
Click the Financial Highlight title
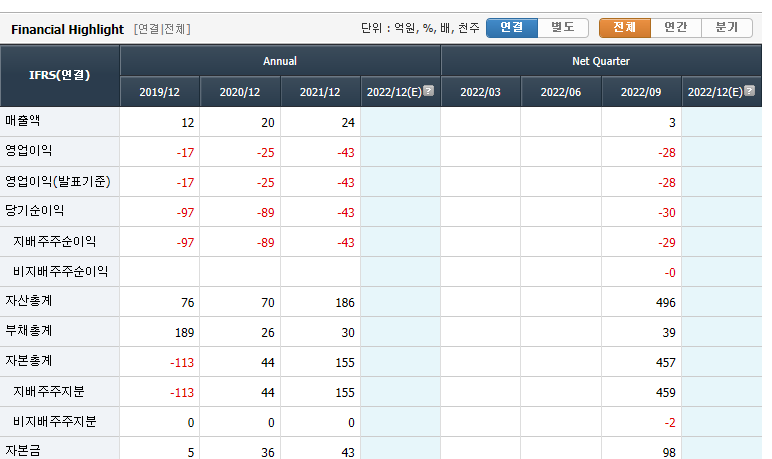click(67, 30)
